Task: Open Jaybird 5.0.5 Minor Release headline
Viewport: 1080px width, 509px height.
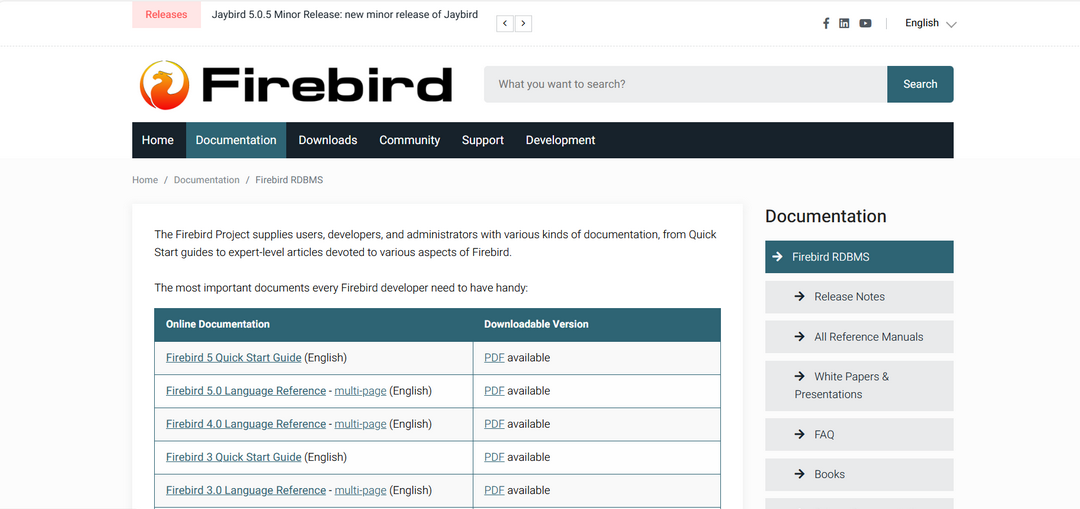Action: point(344,14)
